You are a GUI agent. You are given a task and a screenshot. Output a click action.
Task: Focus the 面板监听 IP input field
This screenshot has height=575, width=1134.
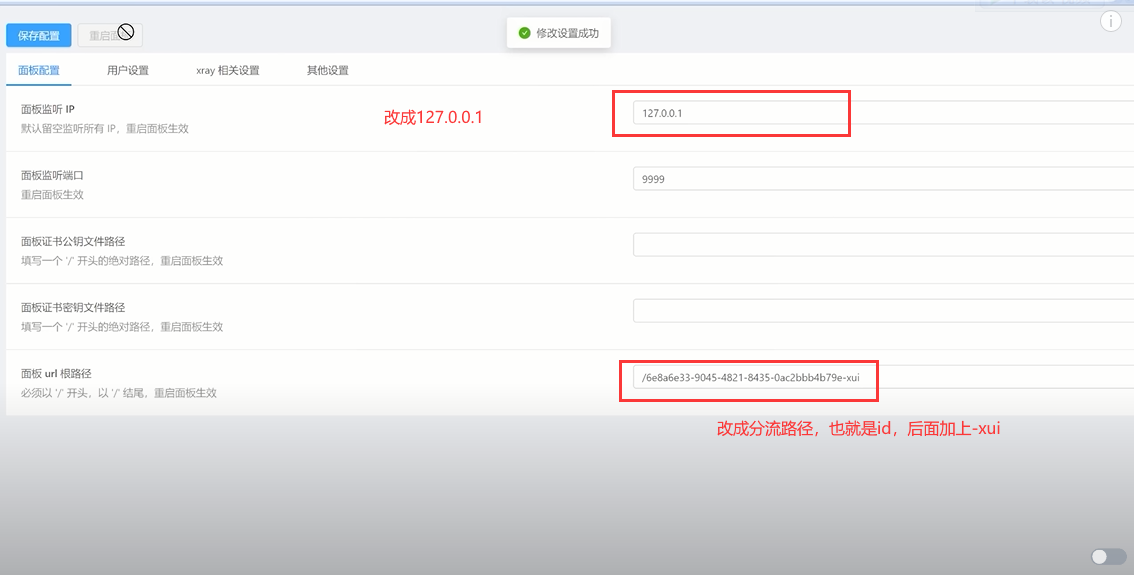pos(880,113)
